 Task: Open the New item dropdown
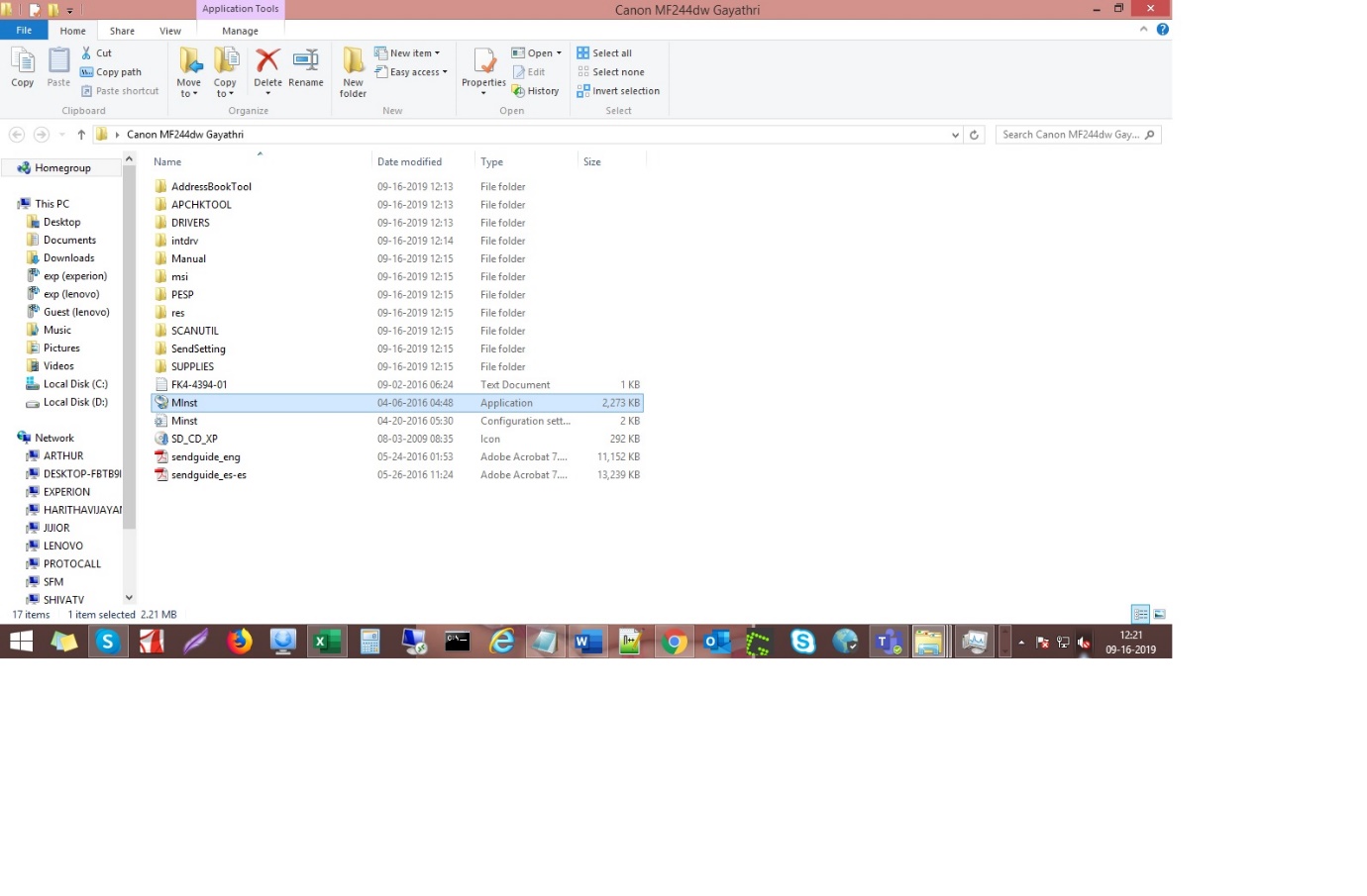(407, 53)
